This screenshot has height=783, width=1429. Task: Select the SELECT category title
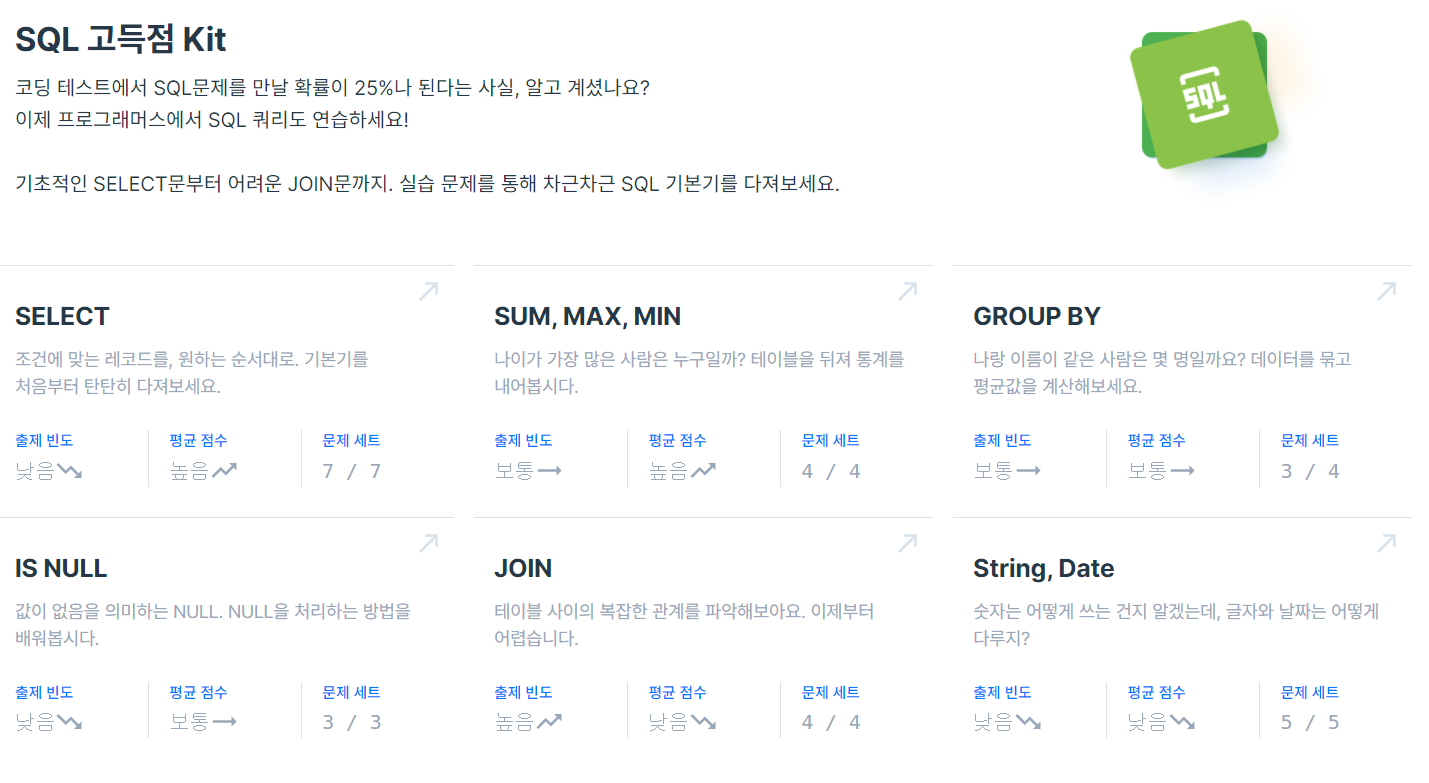tap(62, 316)
